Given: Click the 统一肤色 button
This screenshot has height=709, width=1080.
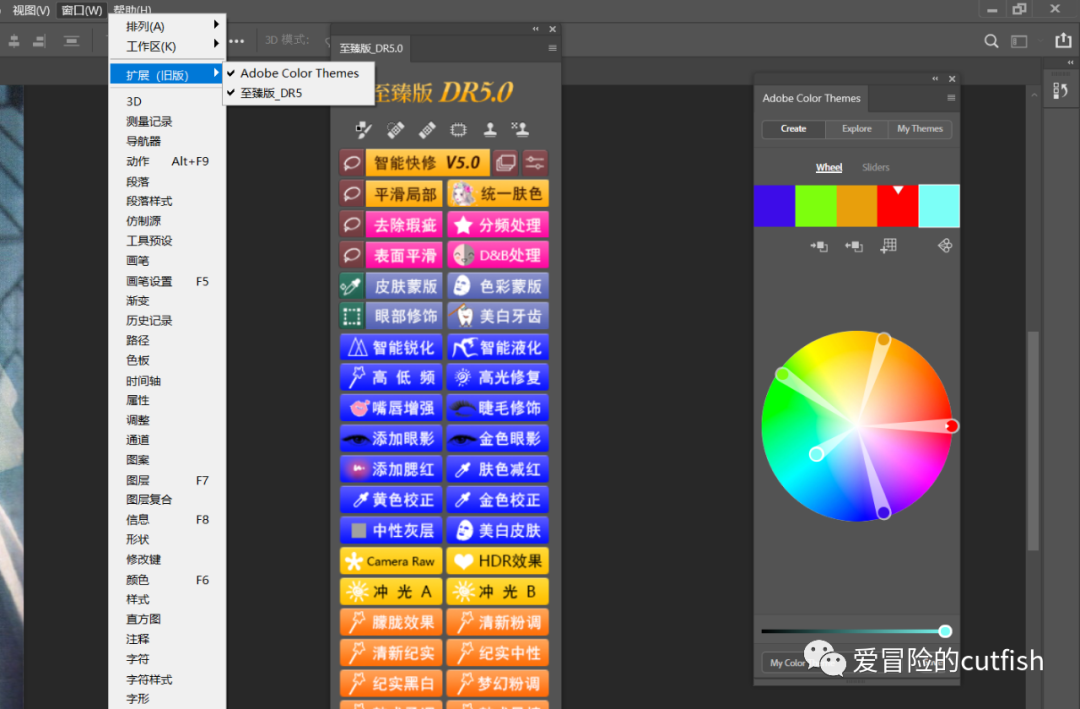Looking at the screenshot, I should [x=498, y=194].
